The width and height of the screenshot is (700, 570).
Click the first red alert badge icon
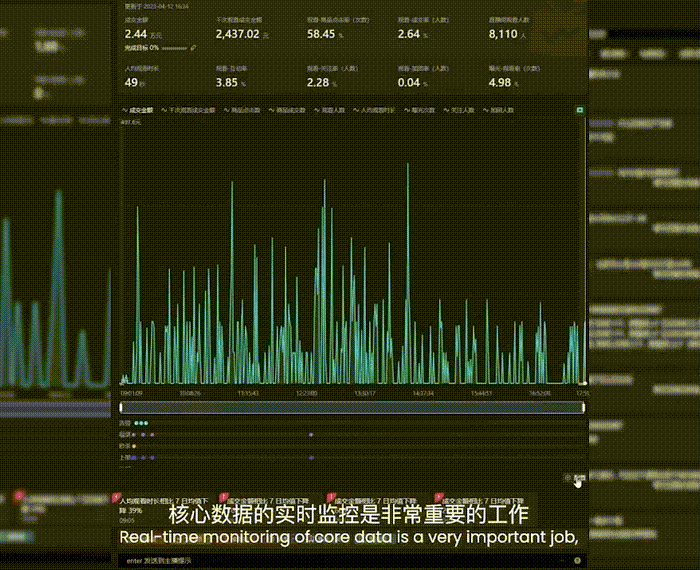116,496
